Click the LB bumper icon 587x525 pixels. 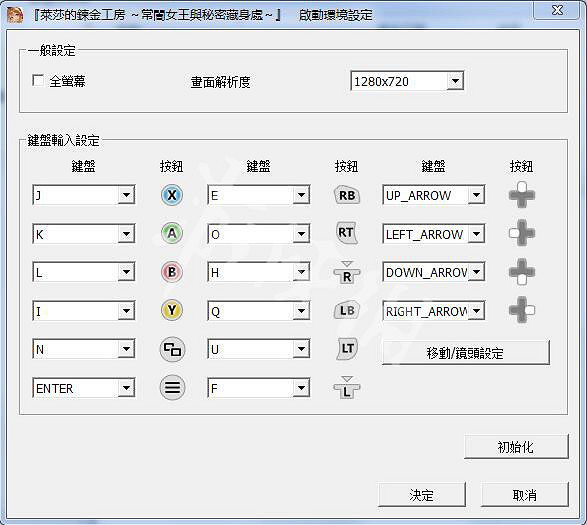347,310
